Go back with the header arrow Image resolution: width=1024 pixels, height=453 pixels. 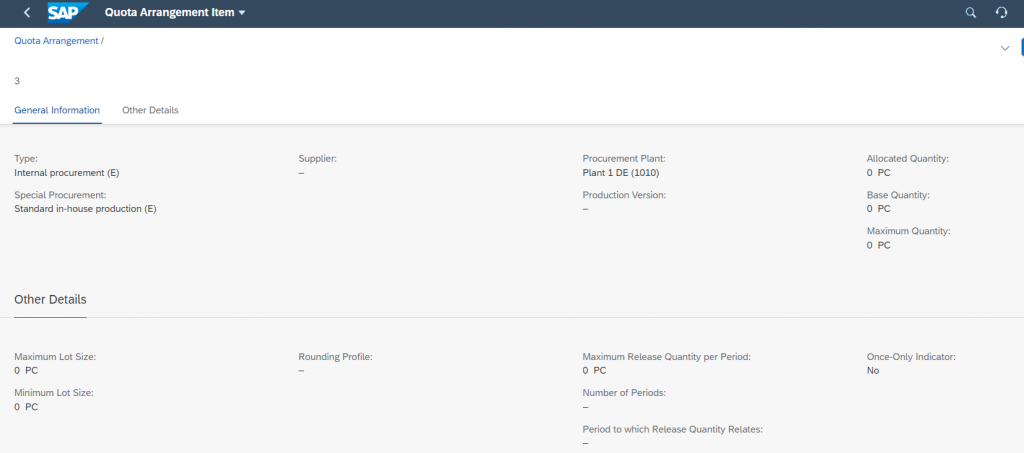tap(27, 12)
